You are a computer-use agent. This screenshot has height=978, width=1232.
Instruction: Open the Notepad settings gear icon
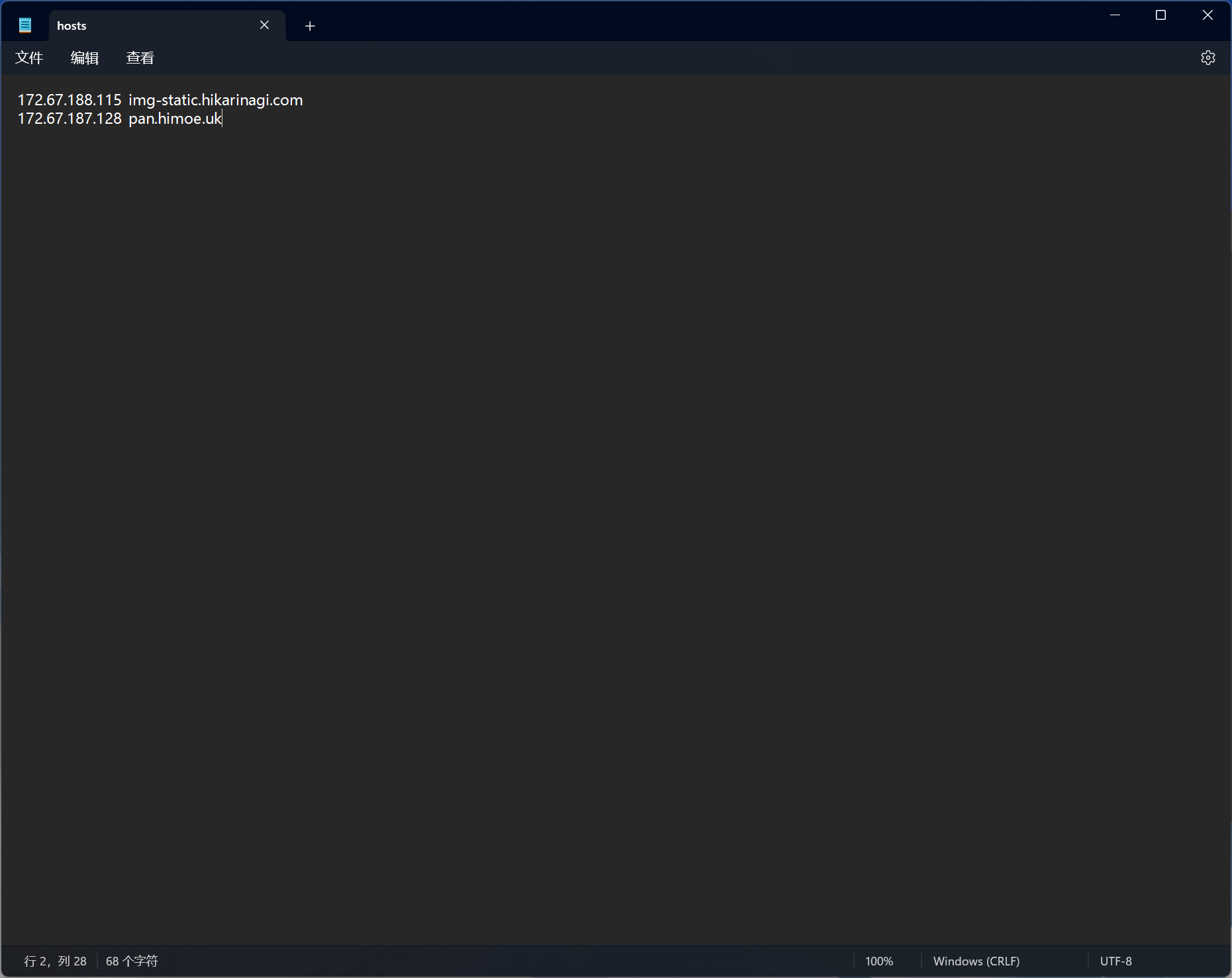pyautogui.click(x=1208, y=58)
